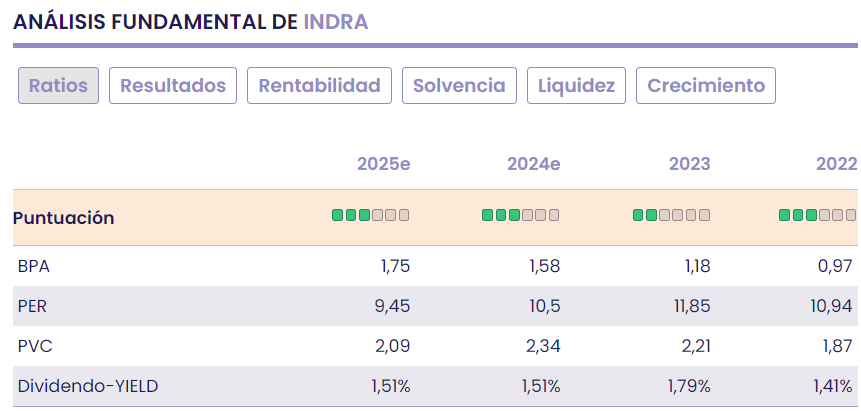View the Crecimiento tab

[706, 86]
